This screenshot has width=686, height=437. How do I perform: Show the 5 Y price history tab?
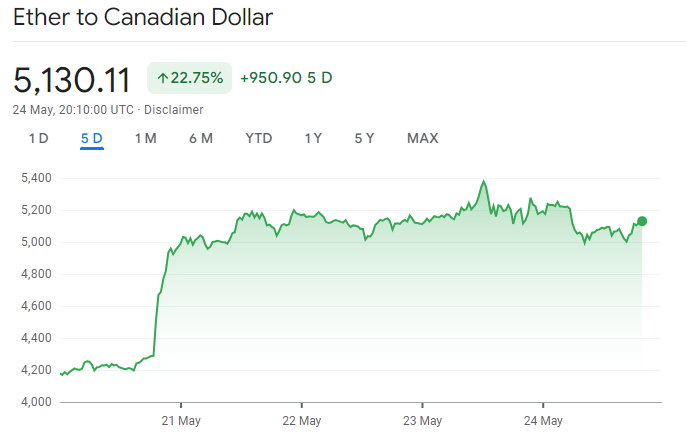364,138
